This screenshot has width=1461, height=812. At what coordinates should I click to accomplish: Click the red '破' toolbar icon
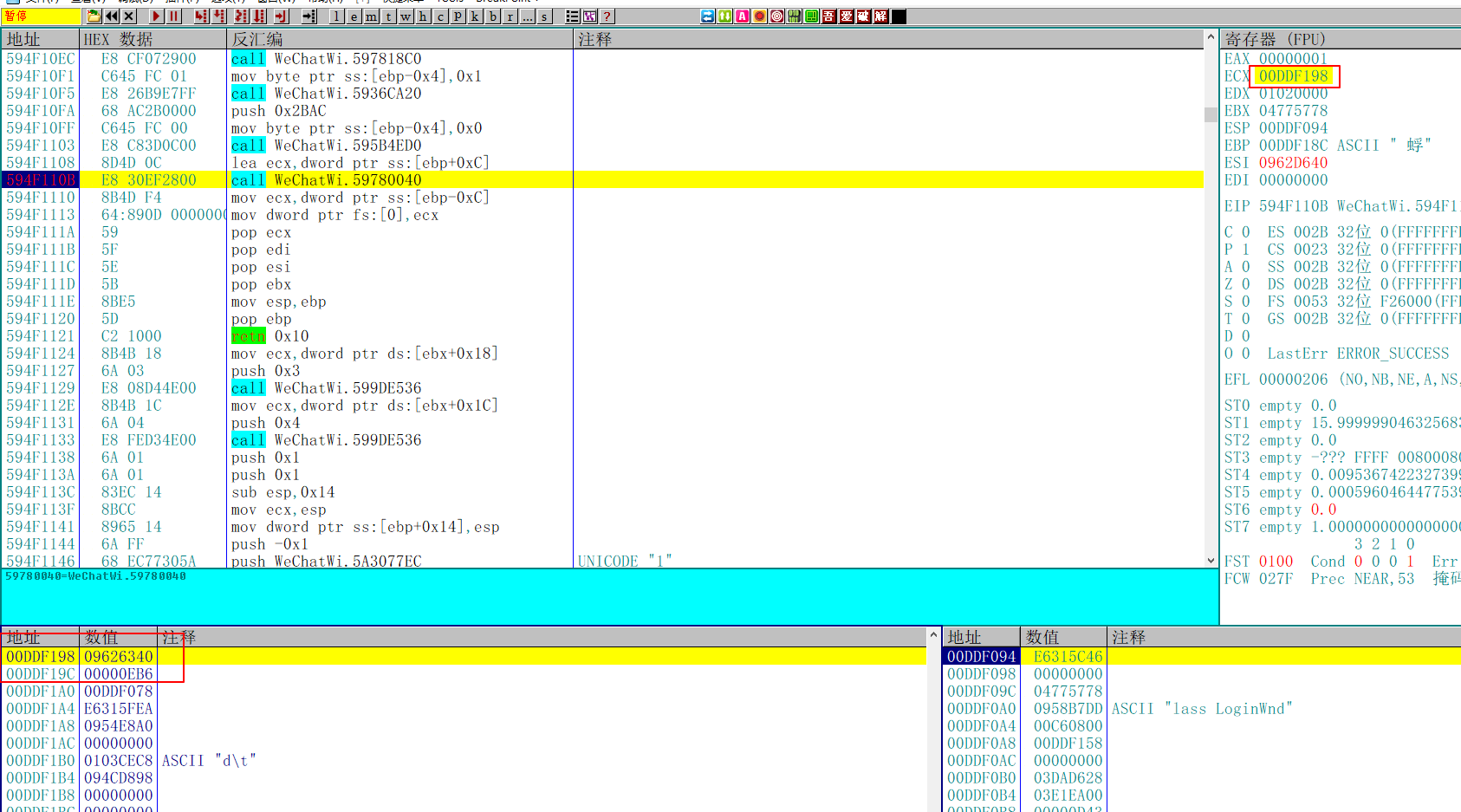point(864,16)
